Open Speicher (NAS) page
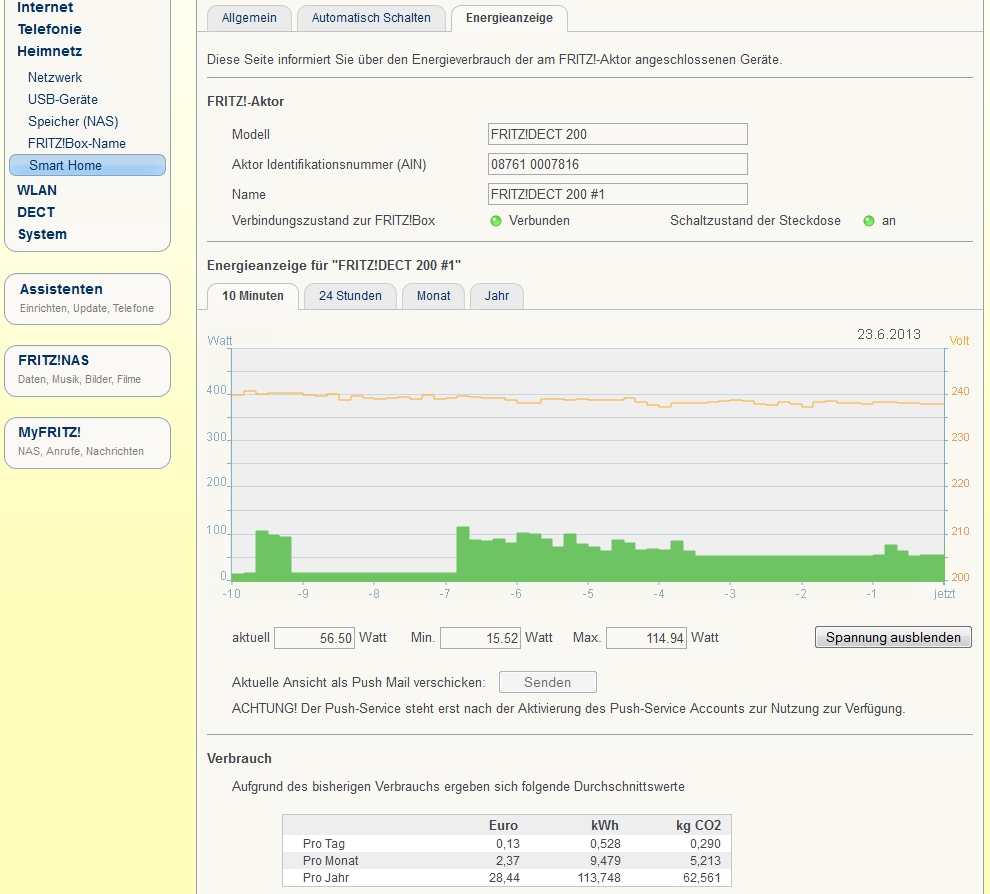Screen dimensions: 990x894 point(73,121)
